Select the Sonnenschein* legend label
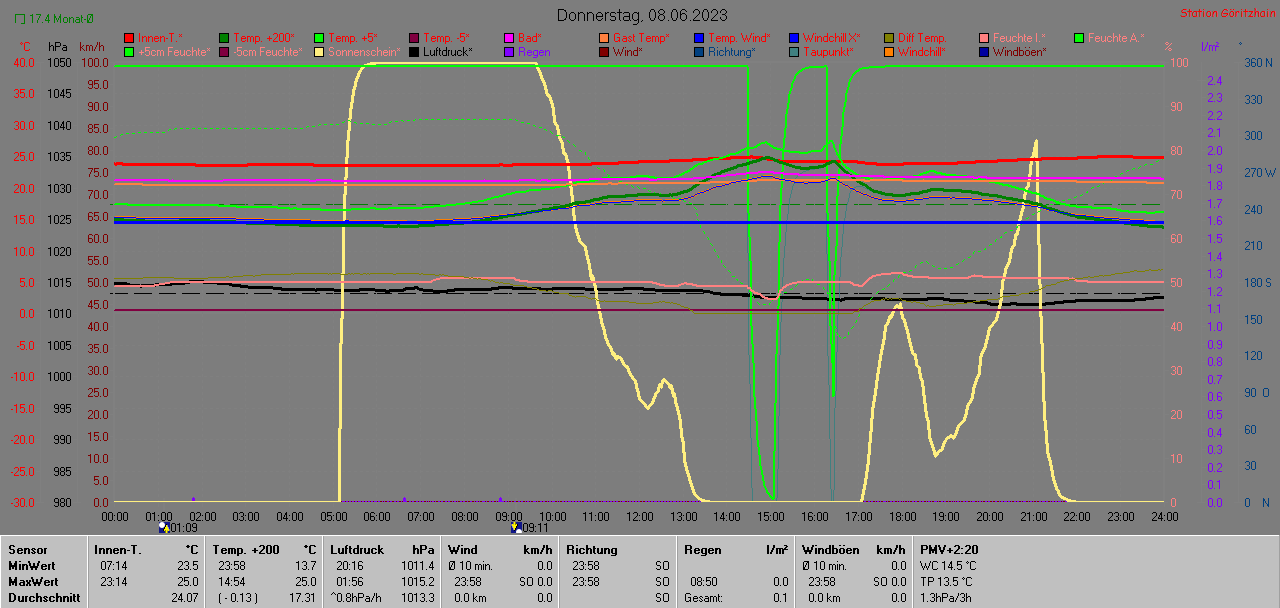The width and height of the screenshot is (1280, 608). click(x=364, y=52)
